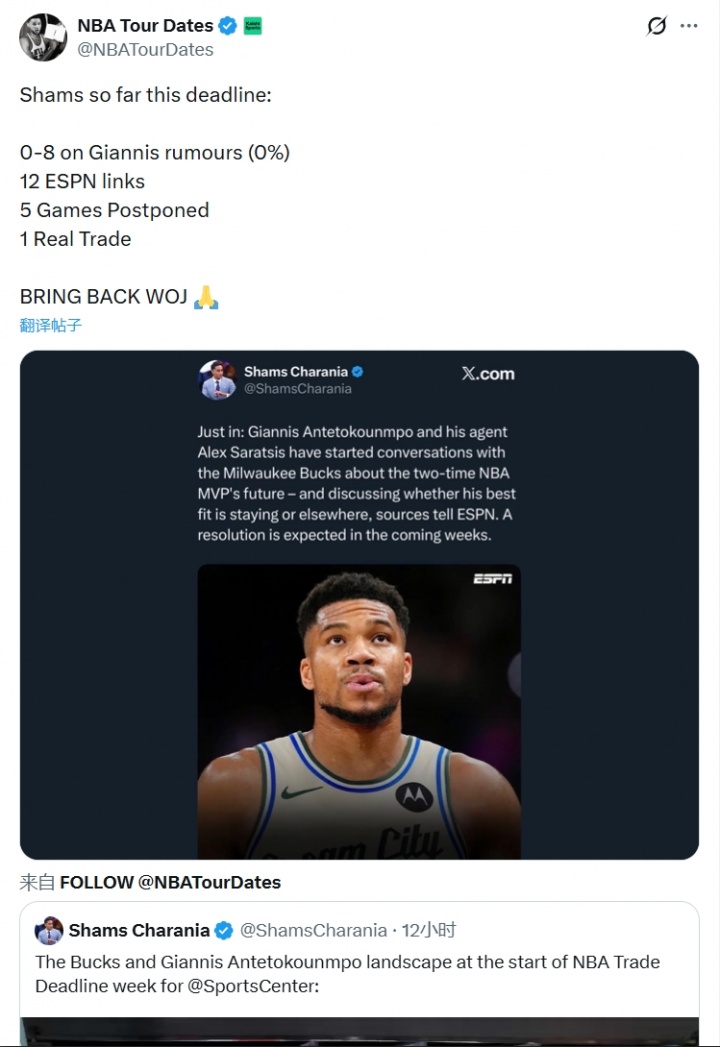Screen dimensions: 720x1047
Task: Click the blue verified badge on NBA Tour Dates
Action: click(229, 26)
